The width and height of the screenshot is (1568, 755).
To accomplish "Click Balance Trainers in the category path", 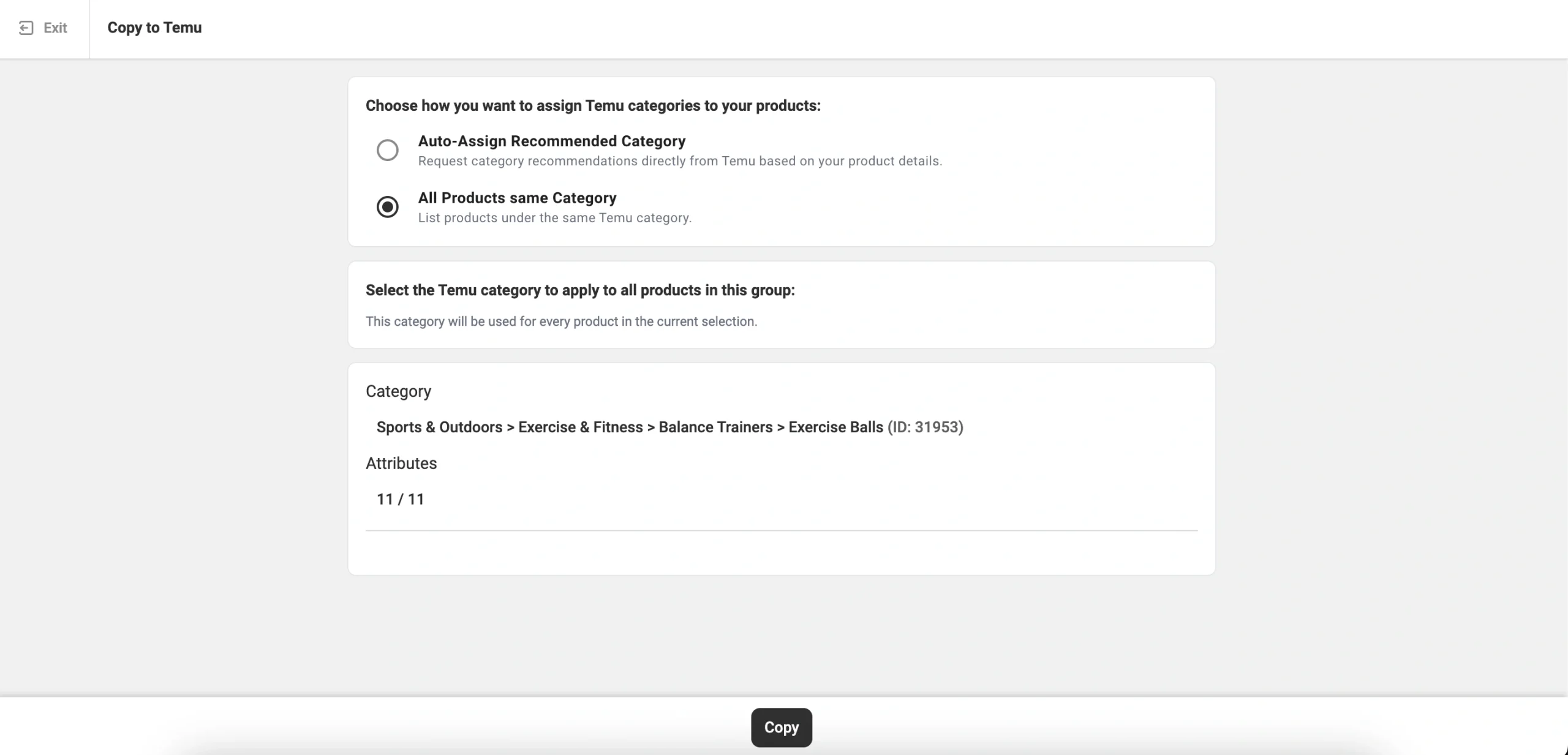I will (715, 427).
